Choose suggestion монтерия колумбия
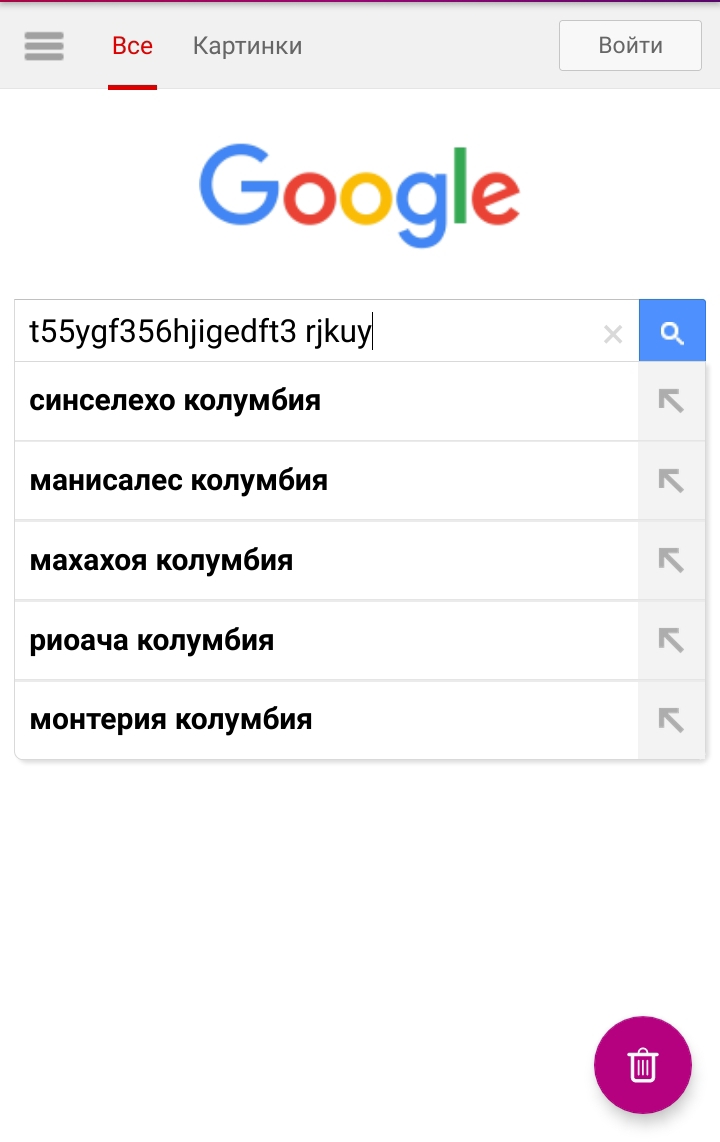 (326, 720)
